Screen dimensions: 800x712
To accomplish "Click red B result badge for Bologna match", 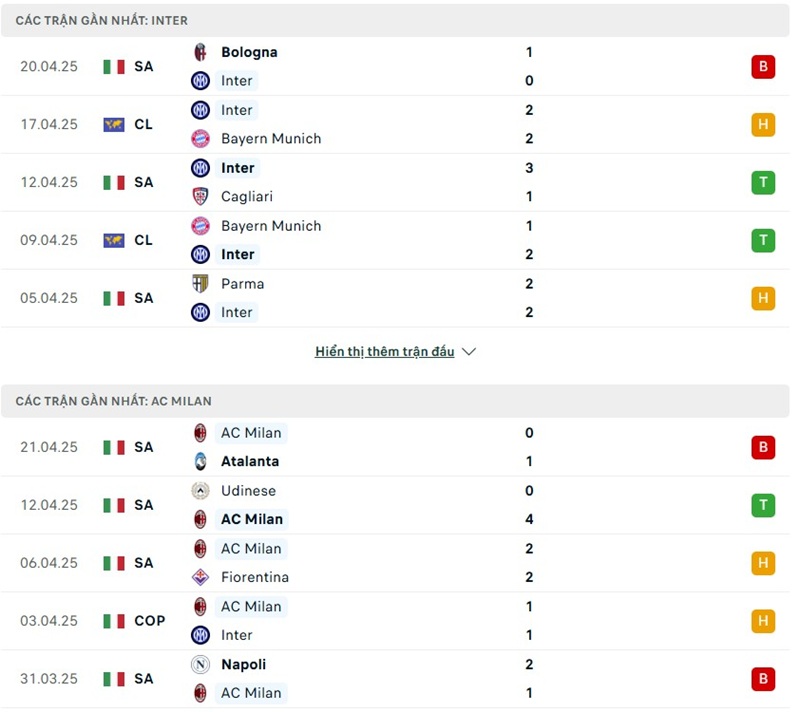I will pyautogui.click(x=763, y=67).
